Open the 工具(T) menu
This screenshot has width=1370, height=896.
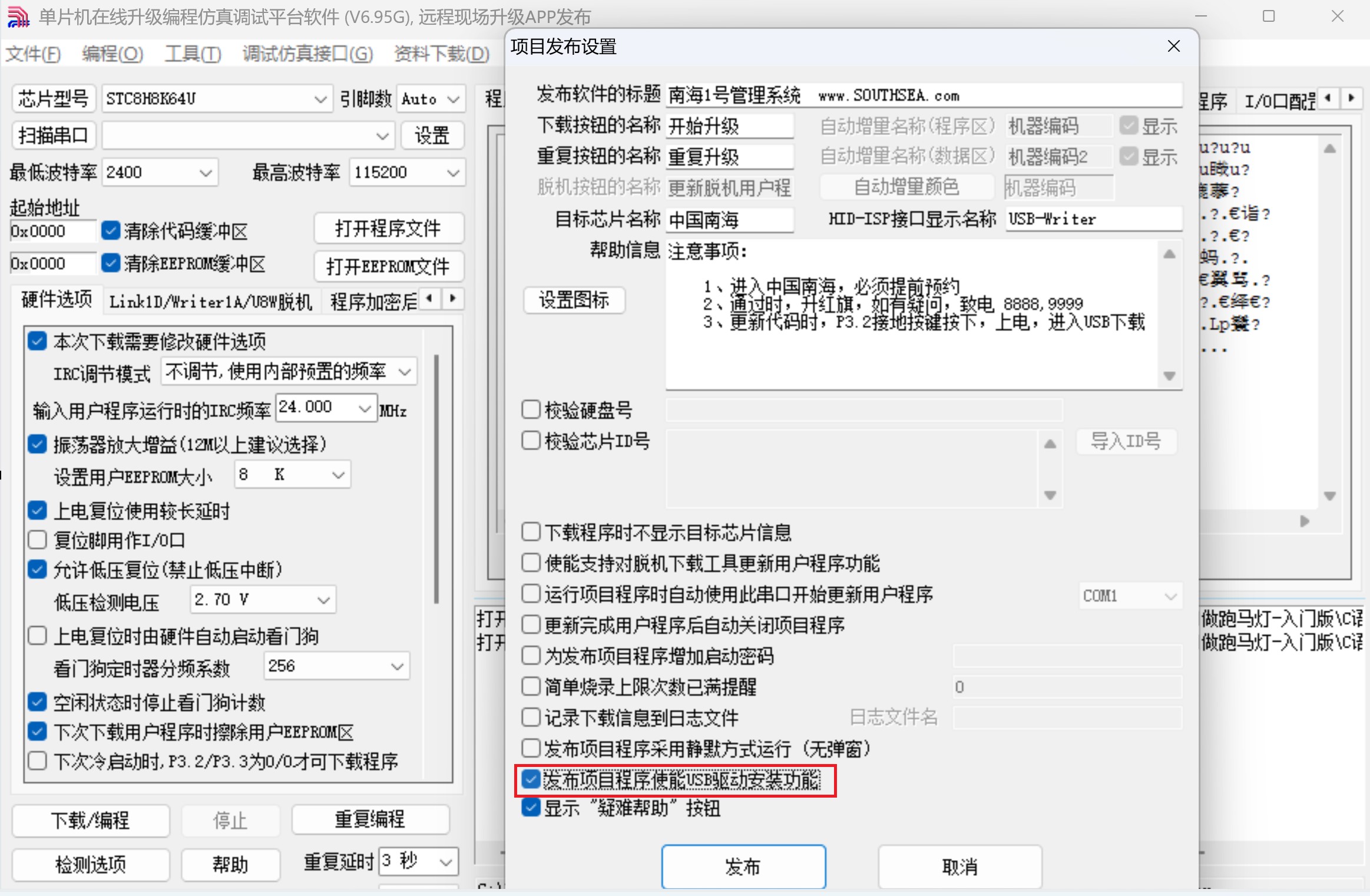[193, 54]
